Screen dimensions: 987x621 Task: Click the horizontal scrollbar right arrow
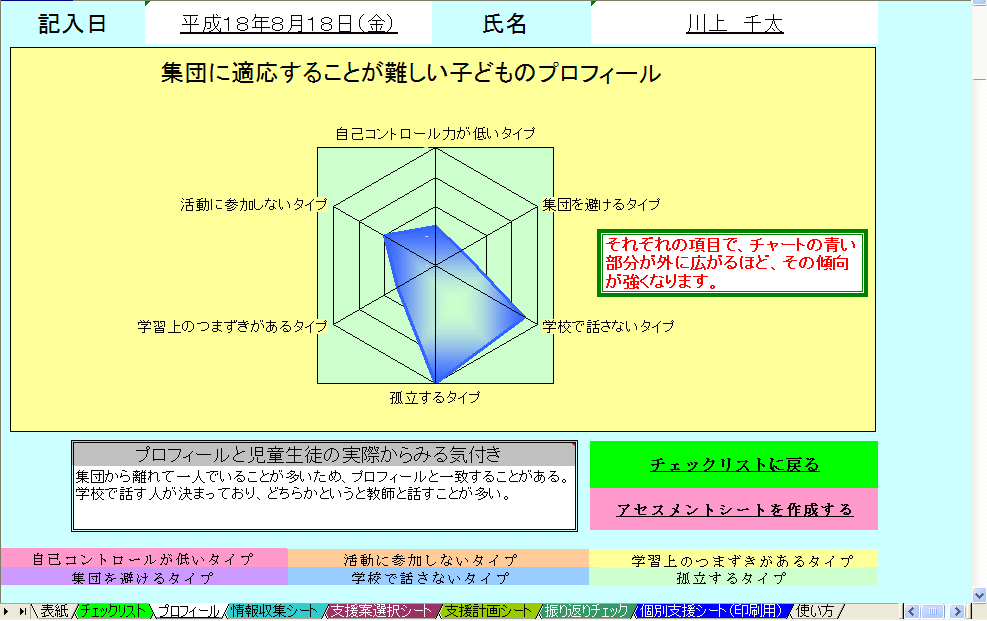(x=957, y=612)
